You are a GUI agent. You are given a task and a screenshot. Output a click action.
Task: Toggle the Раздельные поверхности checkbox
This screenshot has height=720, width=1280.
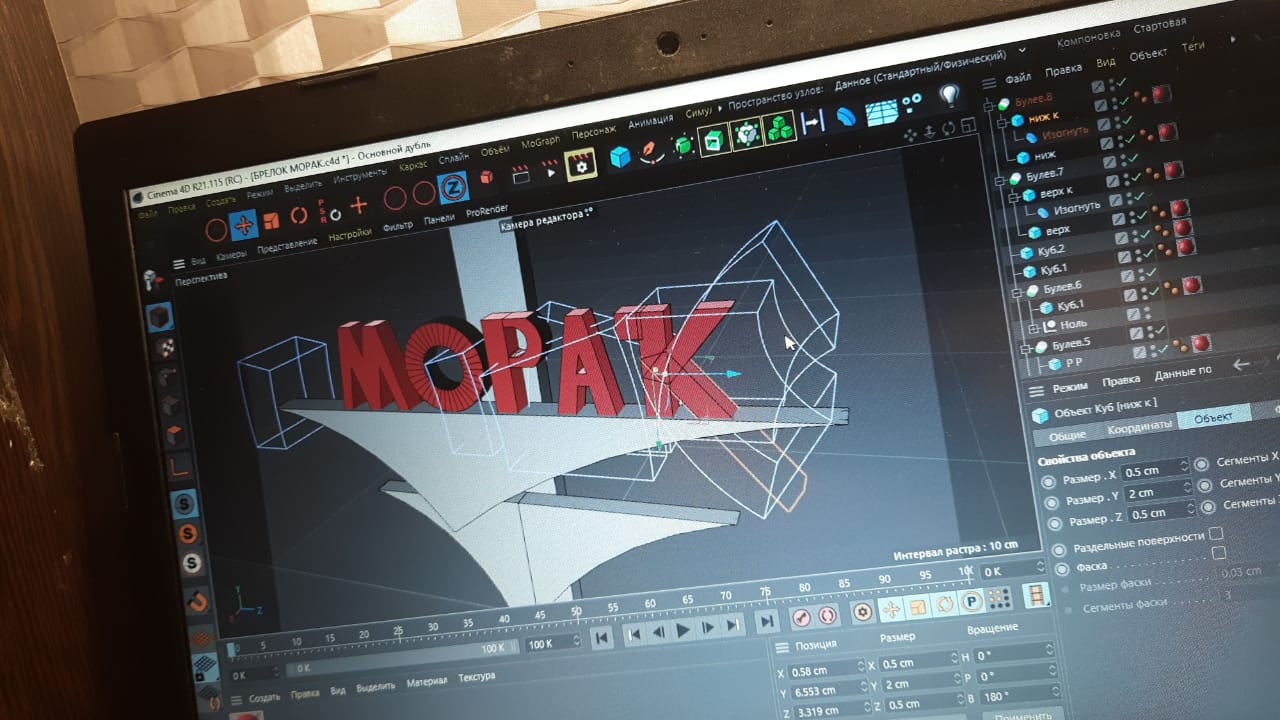[x=1216, y=533]
